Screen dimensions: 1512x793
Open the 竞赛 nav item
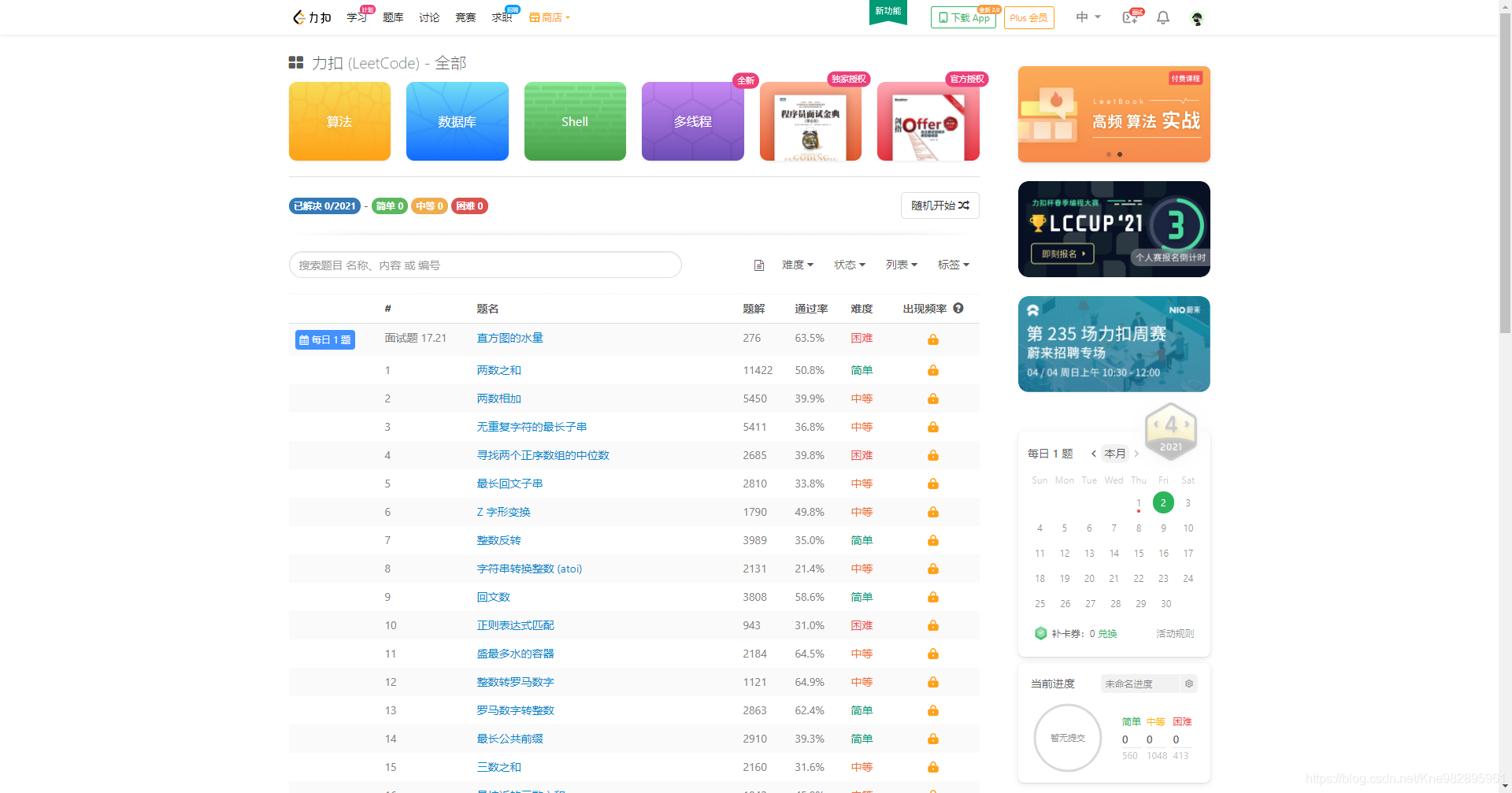point(465,17)
